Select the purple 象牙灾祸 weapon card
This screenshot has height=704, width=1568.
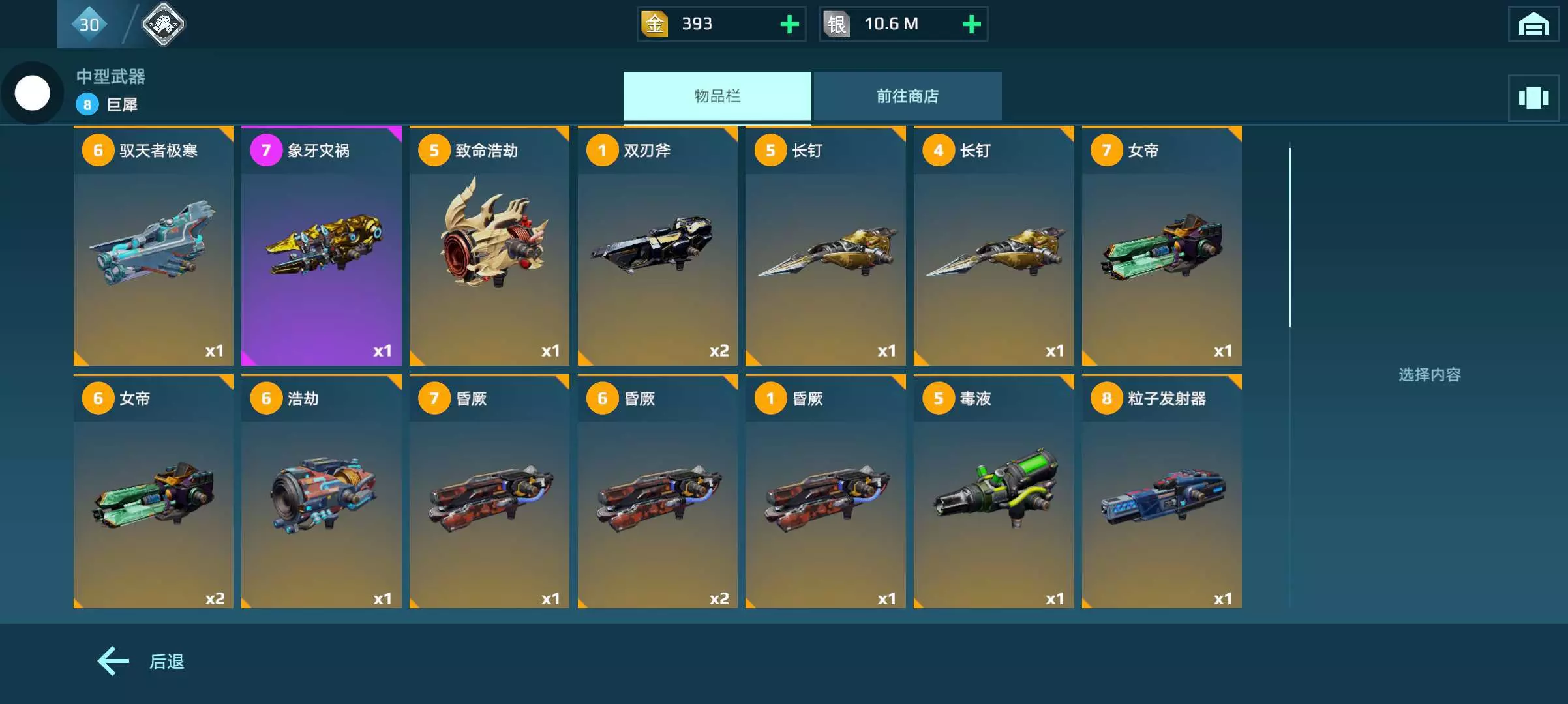click(322, 246)
